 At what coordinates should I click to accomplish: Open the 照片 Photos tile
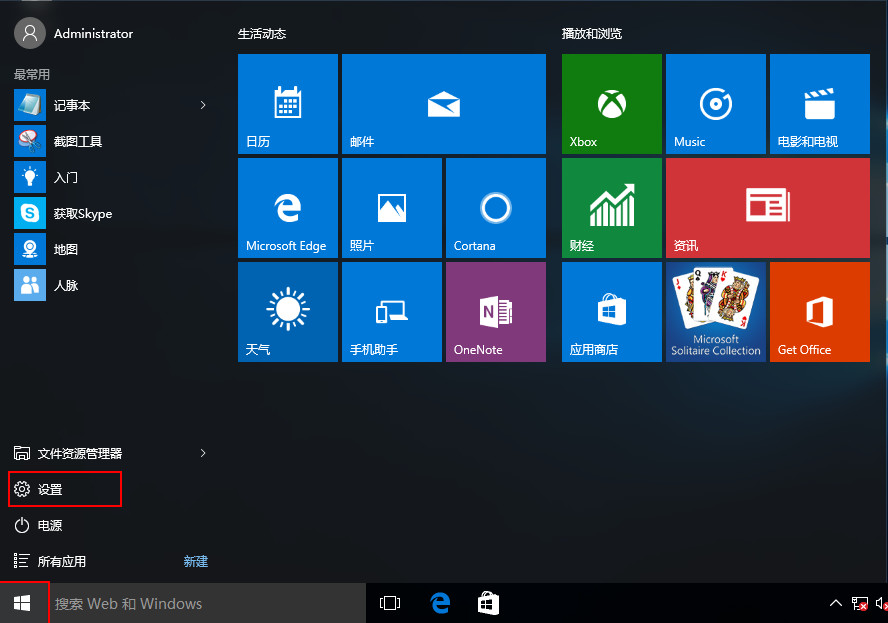391,207
